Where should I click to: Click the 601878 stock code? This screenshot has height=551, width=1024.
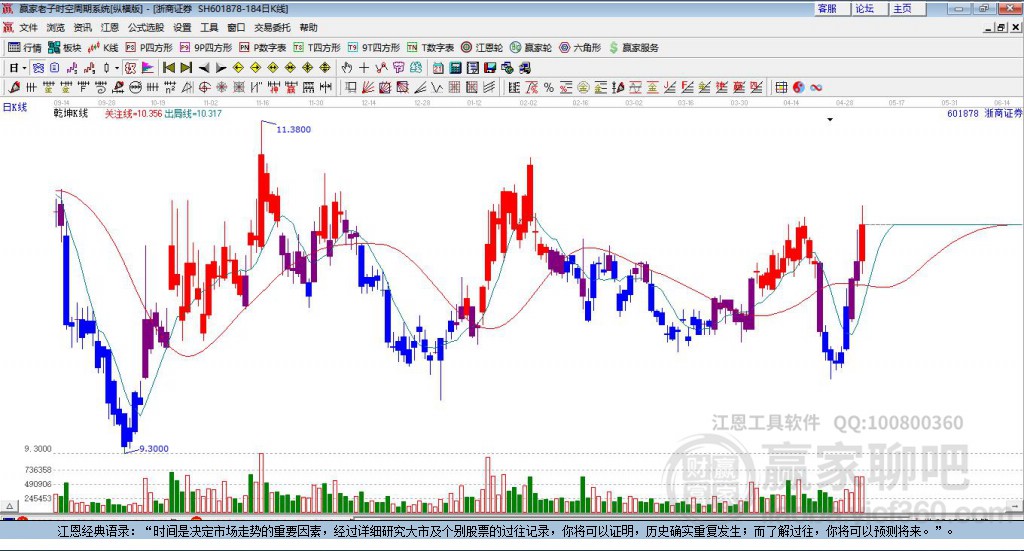click(x=963, y=114)
